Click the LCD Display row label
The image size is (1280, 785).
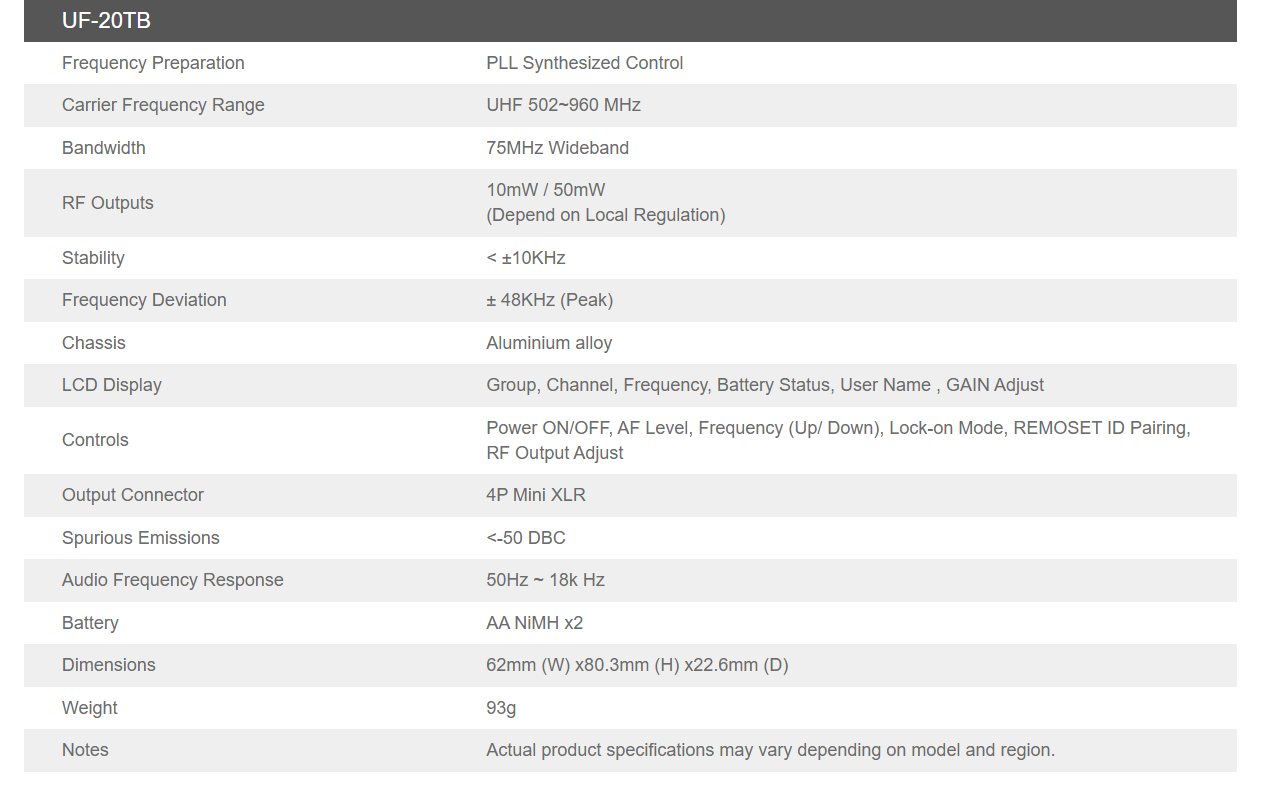point(112,385)
